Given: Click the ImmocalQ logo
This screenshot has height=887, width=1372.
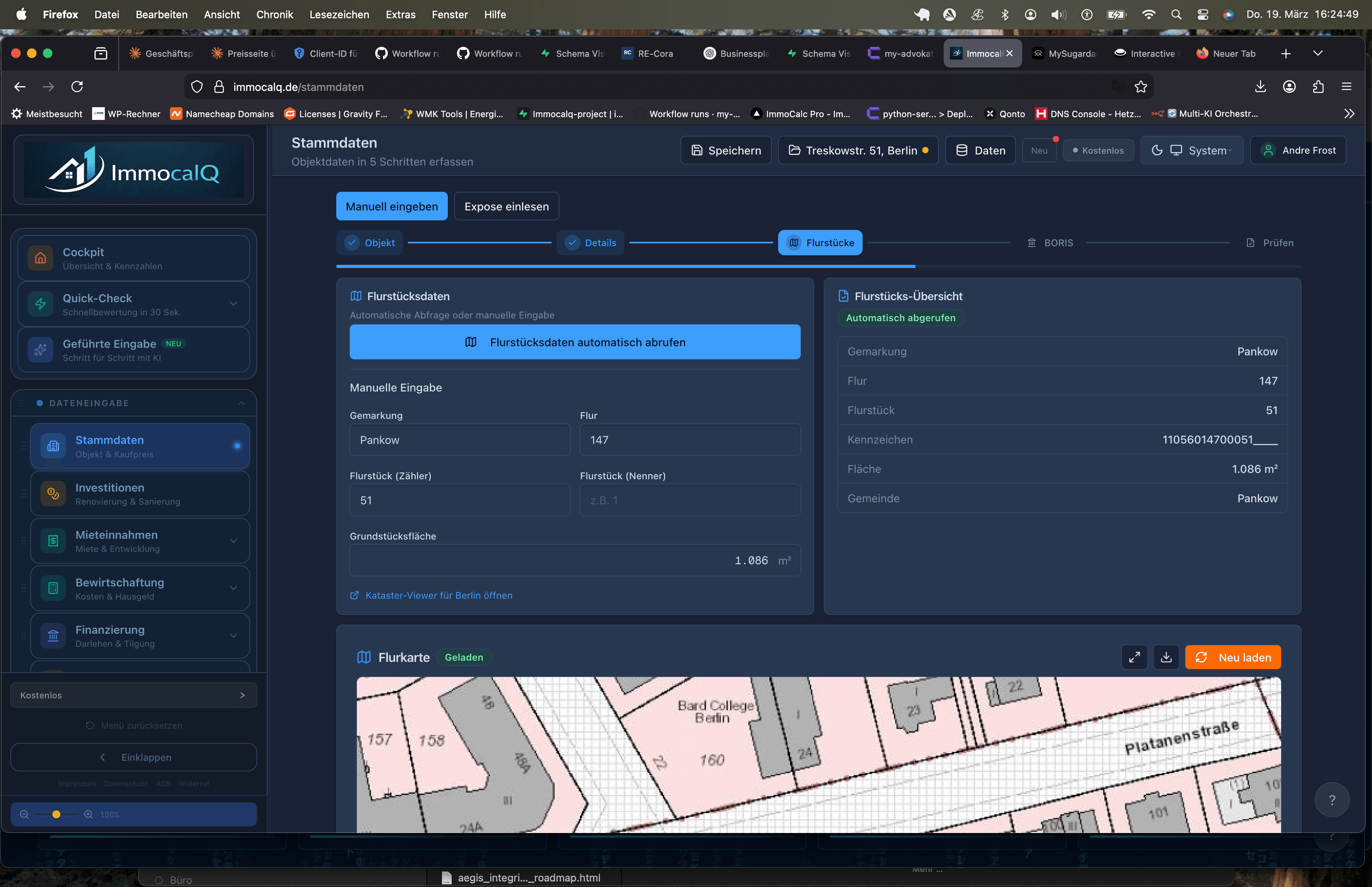Looking at the screenshot, I should (133, 170).
